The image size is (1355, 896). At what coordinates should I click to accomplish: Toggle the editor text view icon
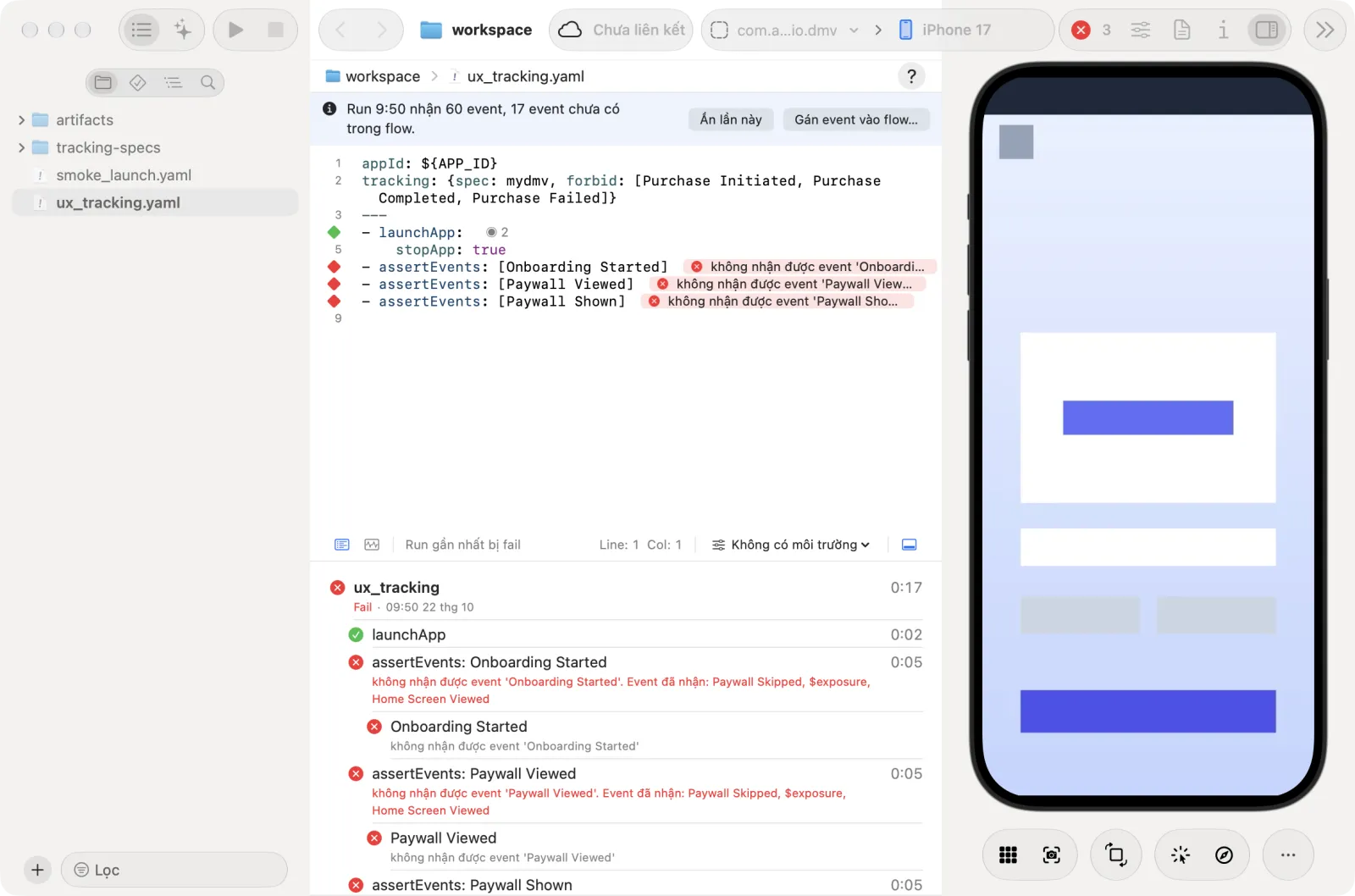(x=342, y=545)
